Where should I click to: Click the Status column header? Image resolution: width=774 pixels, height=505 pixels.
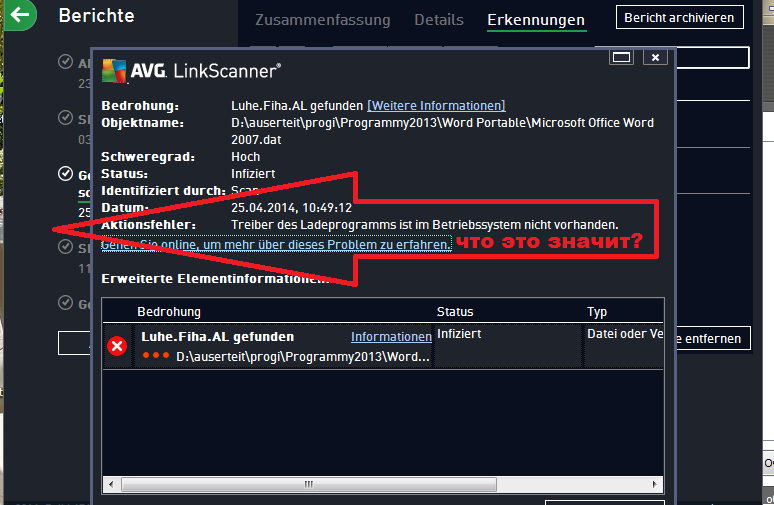pos(455,311)
